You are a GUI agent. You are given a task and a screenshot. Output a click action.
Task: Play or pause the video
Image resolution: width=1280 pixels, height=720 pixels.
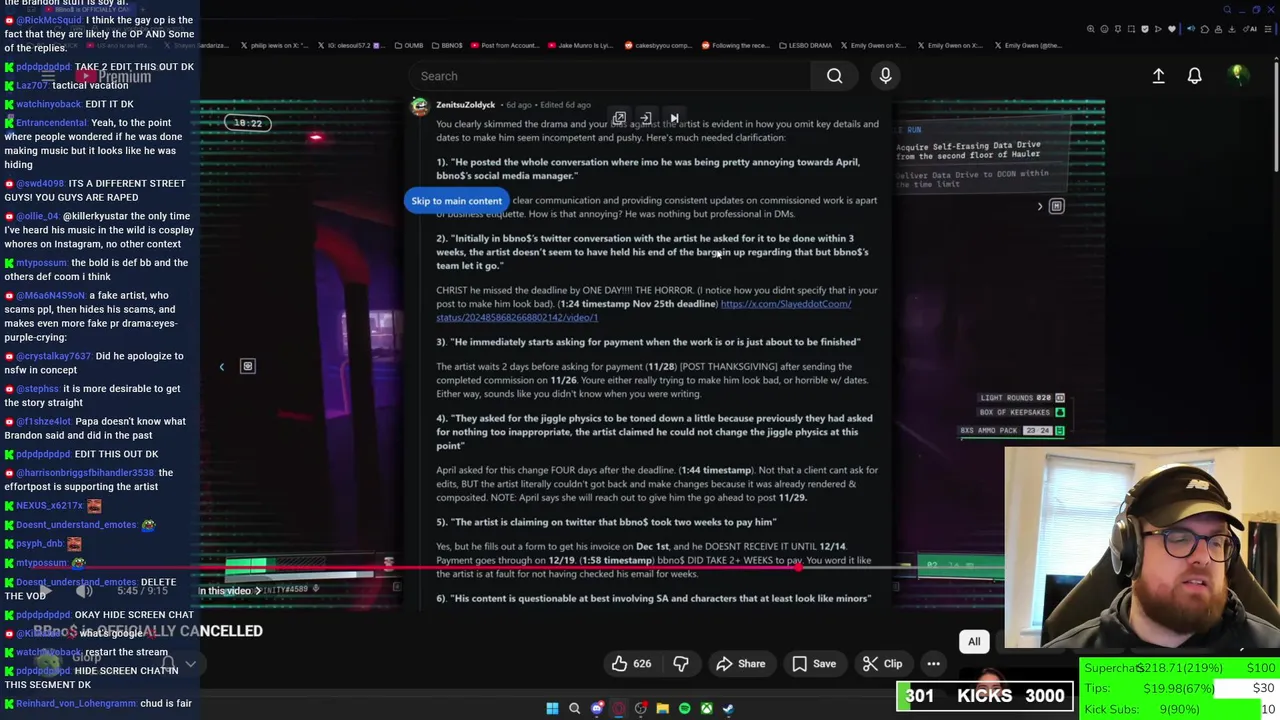tap(44, 591)
